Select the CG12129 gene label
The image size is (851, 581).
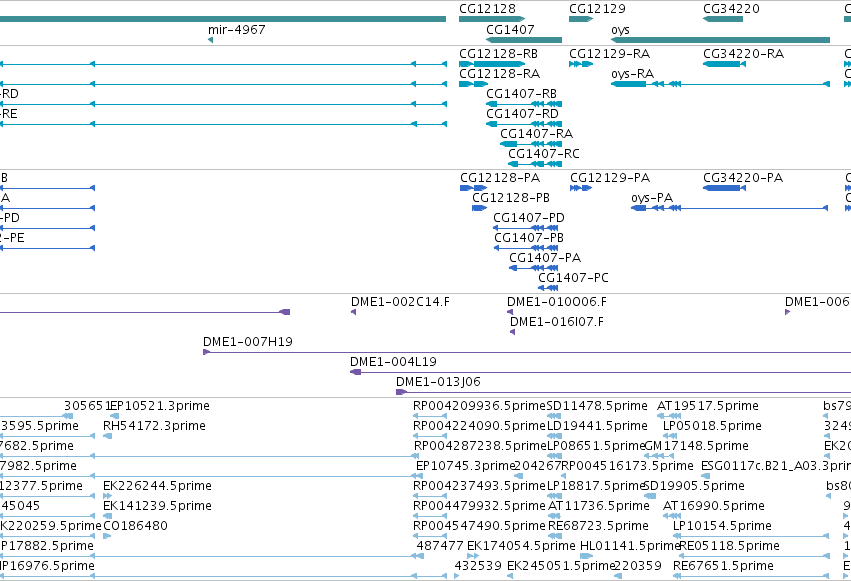pos(597,9)
